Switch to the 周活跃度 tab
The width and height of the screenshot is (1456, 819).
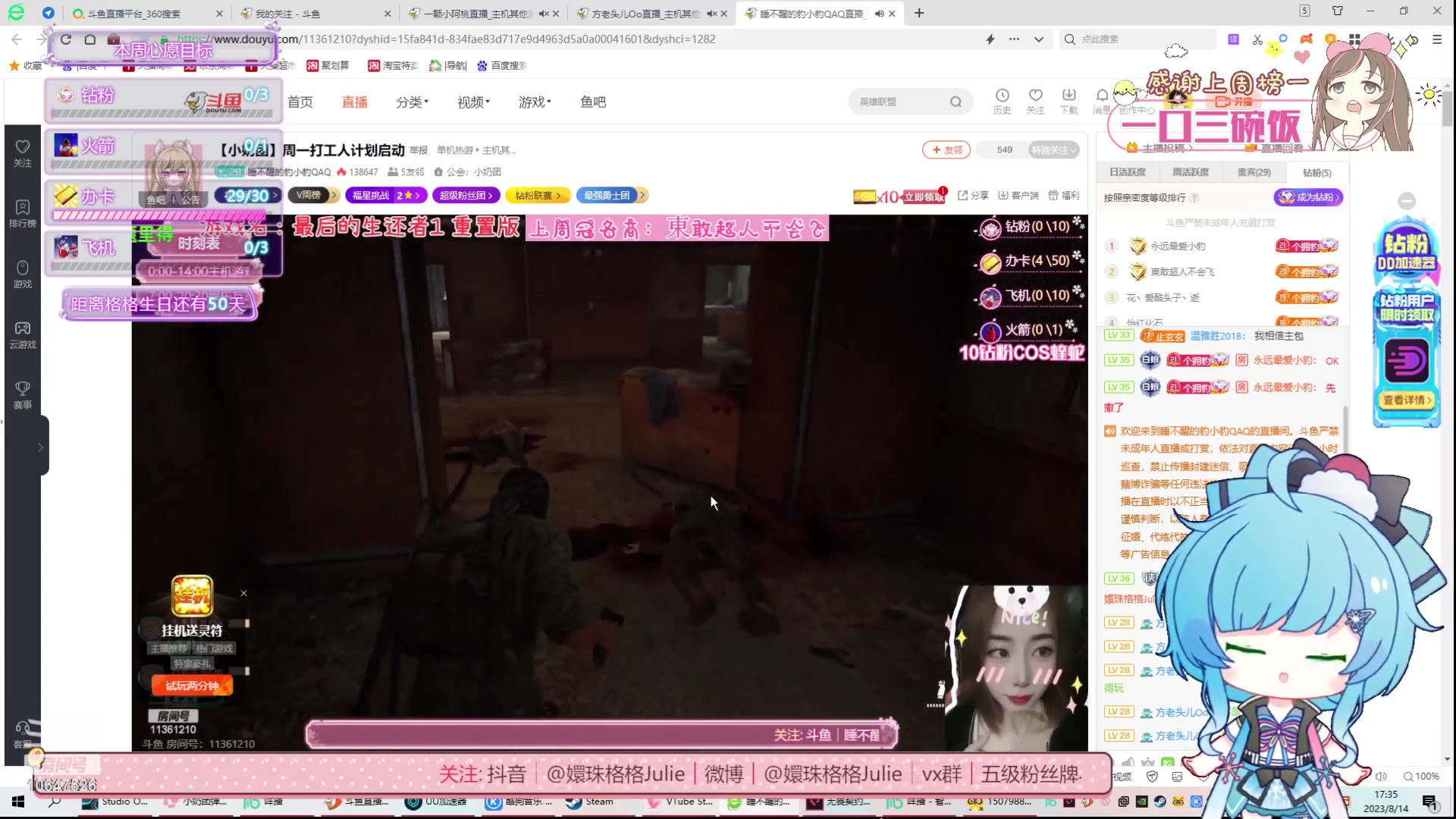(x=1191, y=172)
